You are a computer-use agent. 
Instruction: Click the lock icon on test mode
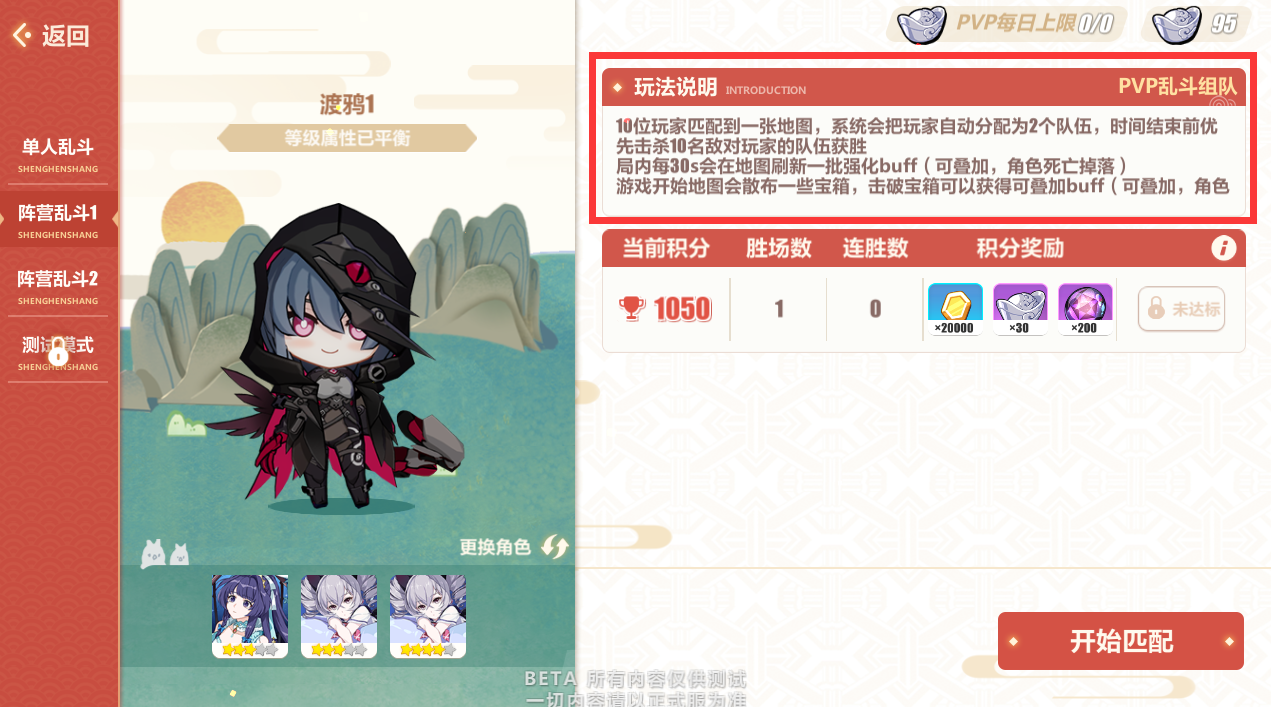click(58, 351)
